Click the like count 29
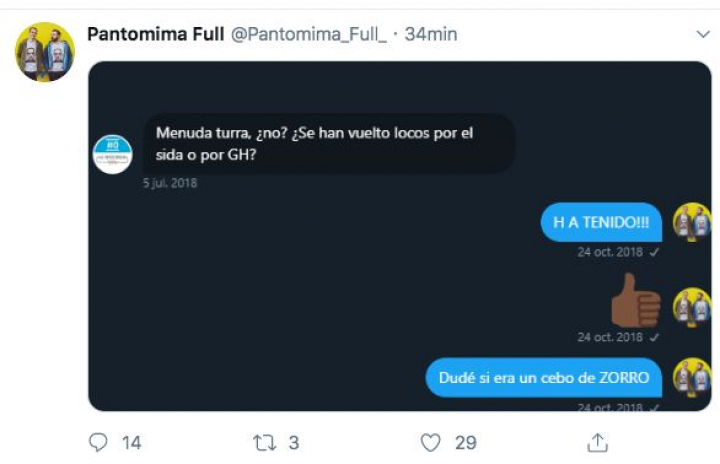Screen dimensions: 720x464 tap(465, 442)
